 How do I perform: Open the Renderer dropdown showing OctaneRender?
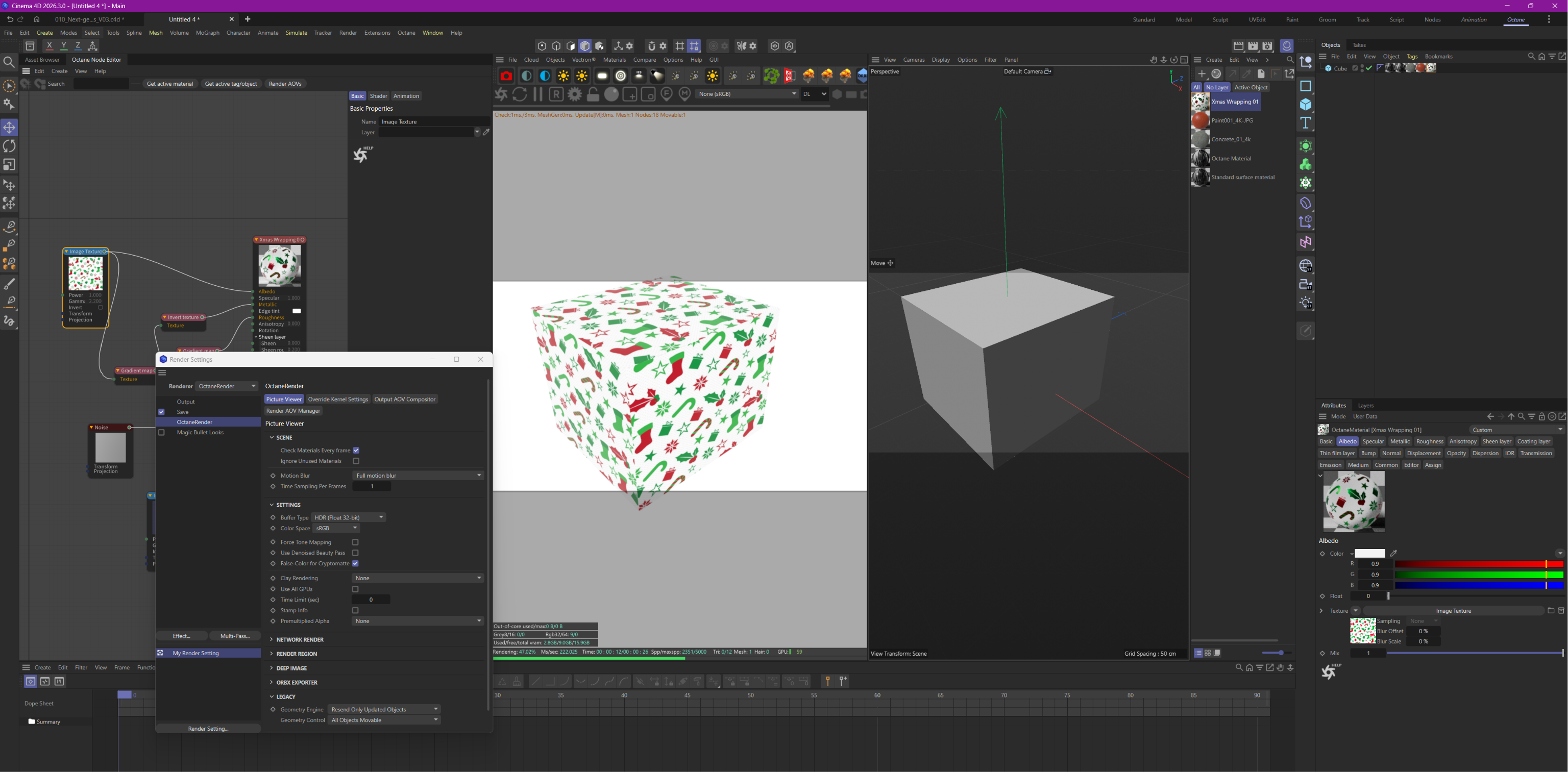click(227, 386)
